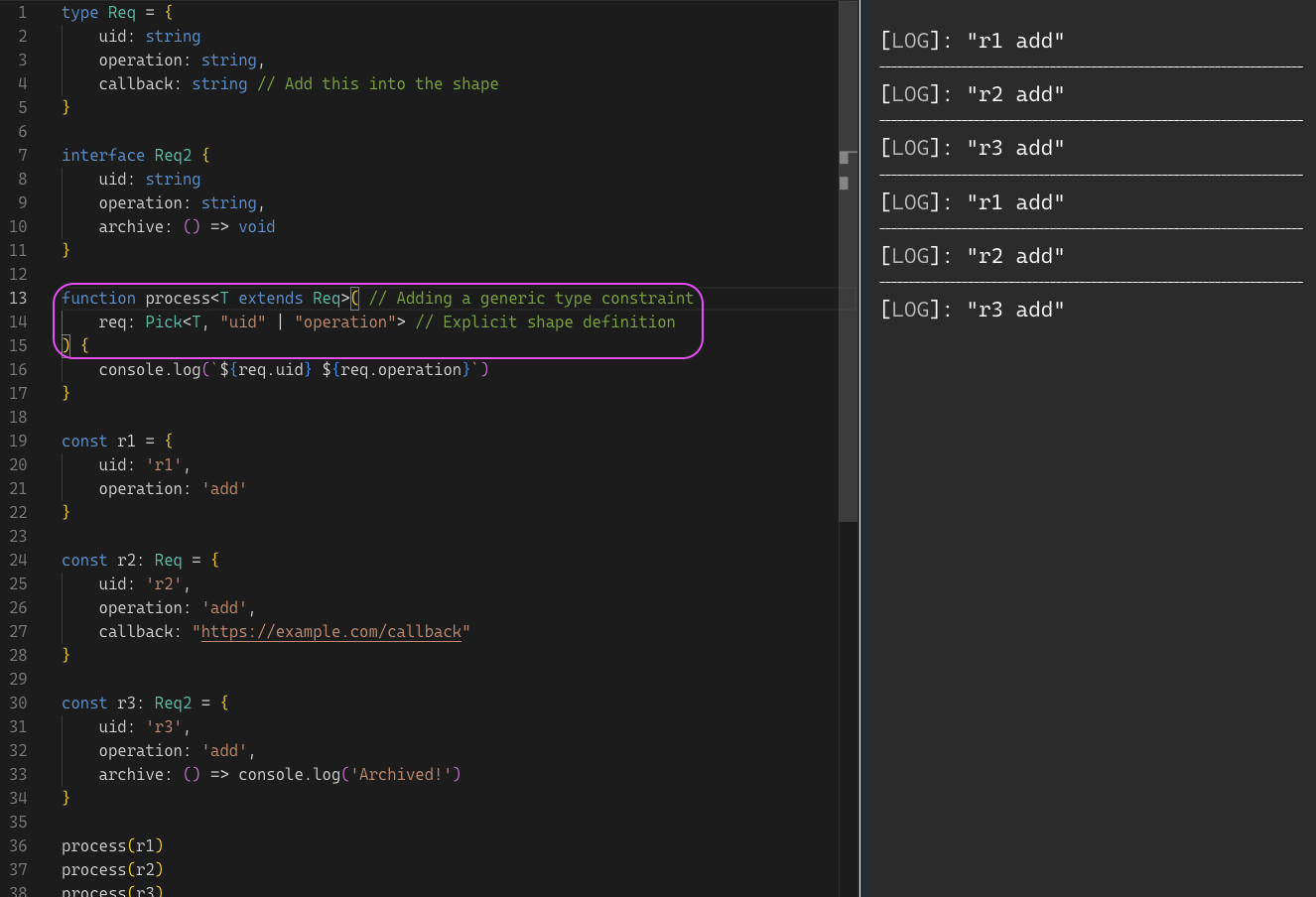Open the https://example.com/callback link on line 27
Image resolution: width=1316 pixels, height=897 pixels.
pos(331,631)
